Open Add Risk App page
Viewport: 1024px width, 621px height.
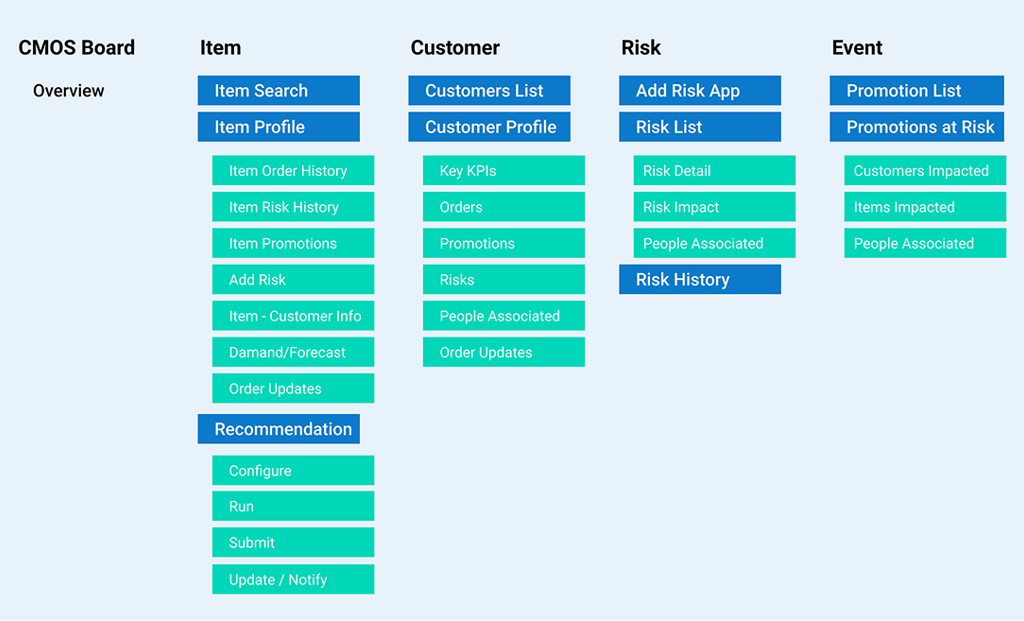[699, 91]
